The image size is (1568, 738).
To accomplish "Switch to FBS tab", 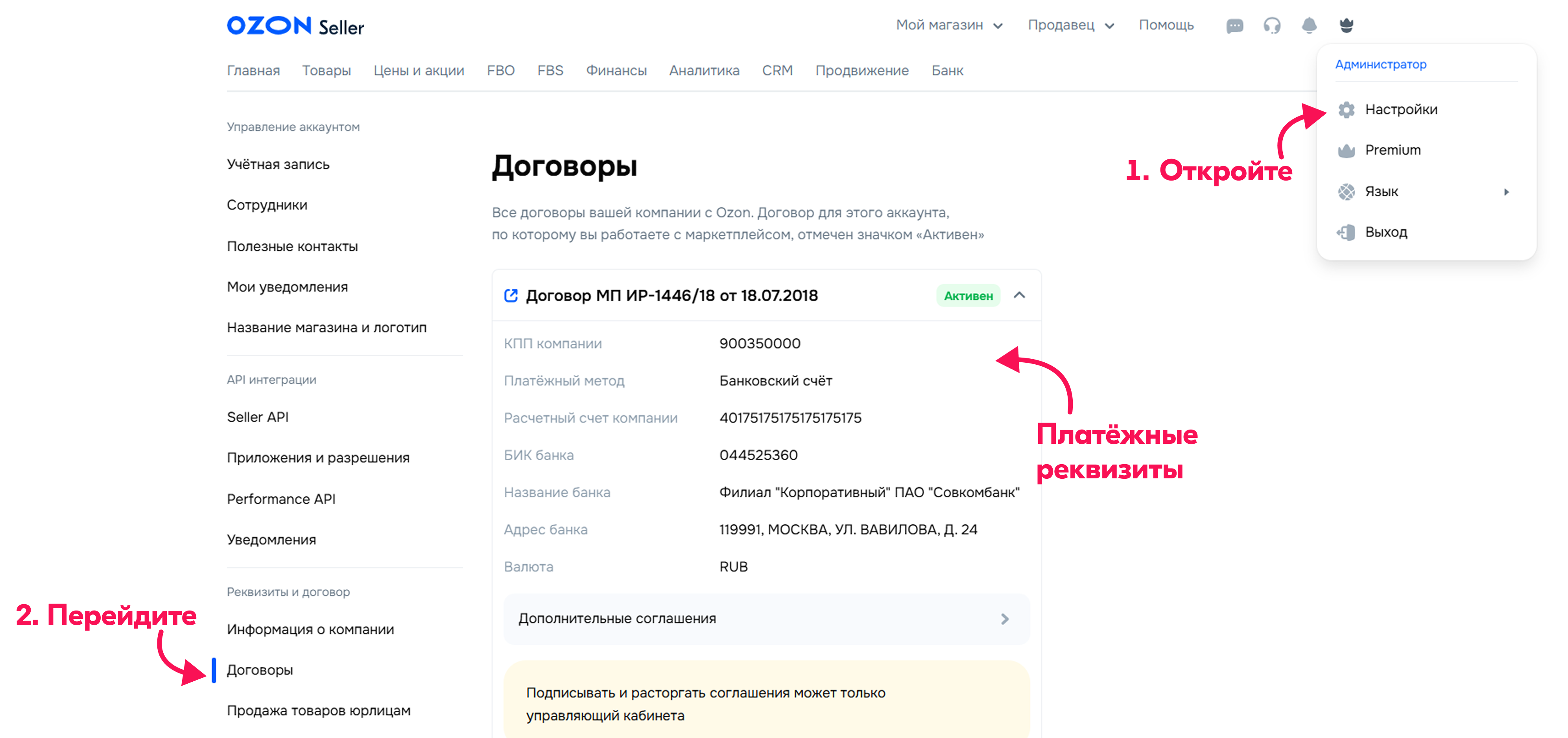I will pyautogui.click(x=550, y=71).
